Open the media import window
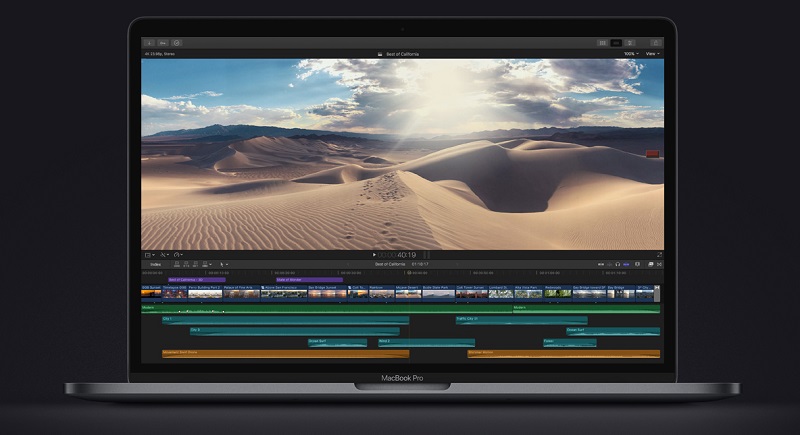This screenshot has width=800, height=435. coord(149,43)
